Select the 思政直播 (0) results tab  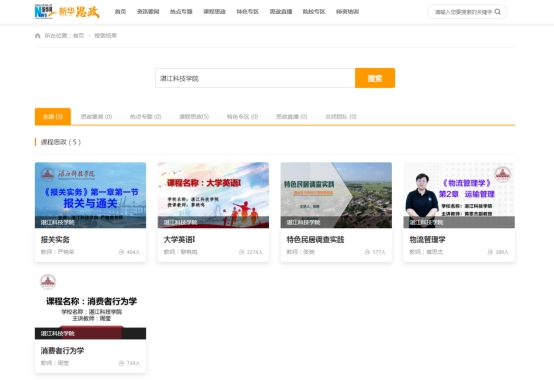tap(291, 117)
